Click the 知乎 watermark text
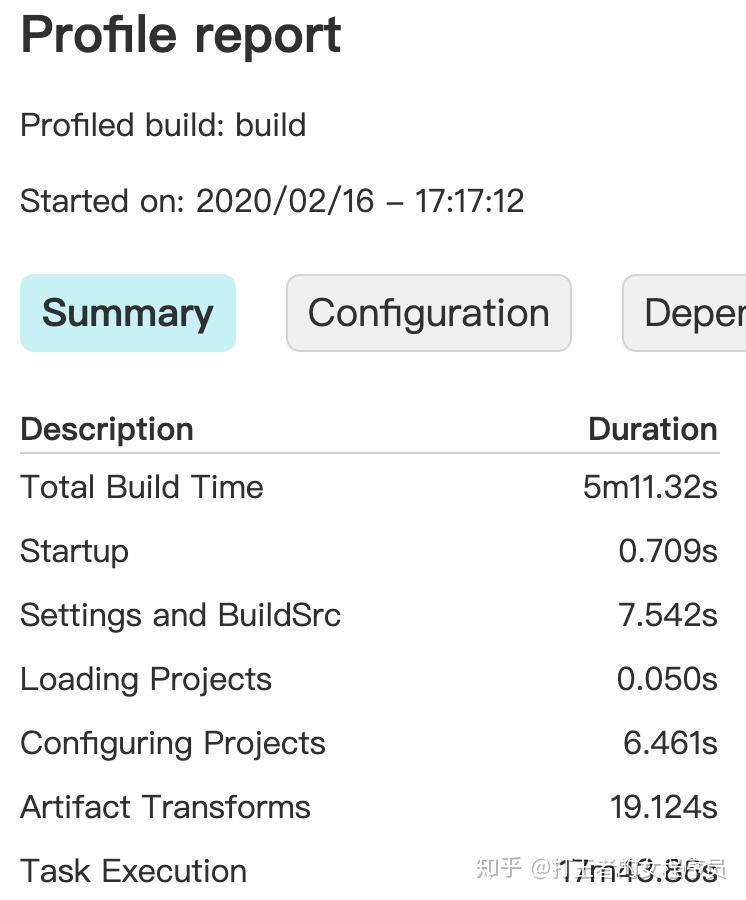The height and width of the screenshot is (900, 746). (x=499, y=869)
